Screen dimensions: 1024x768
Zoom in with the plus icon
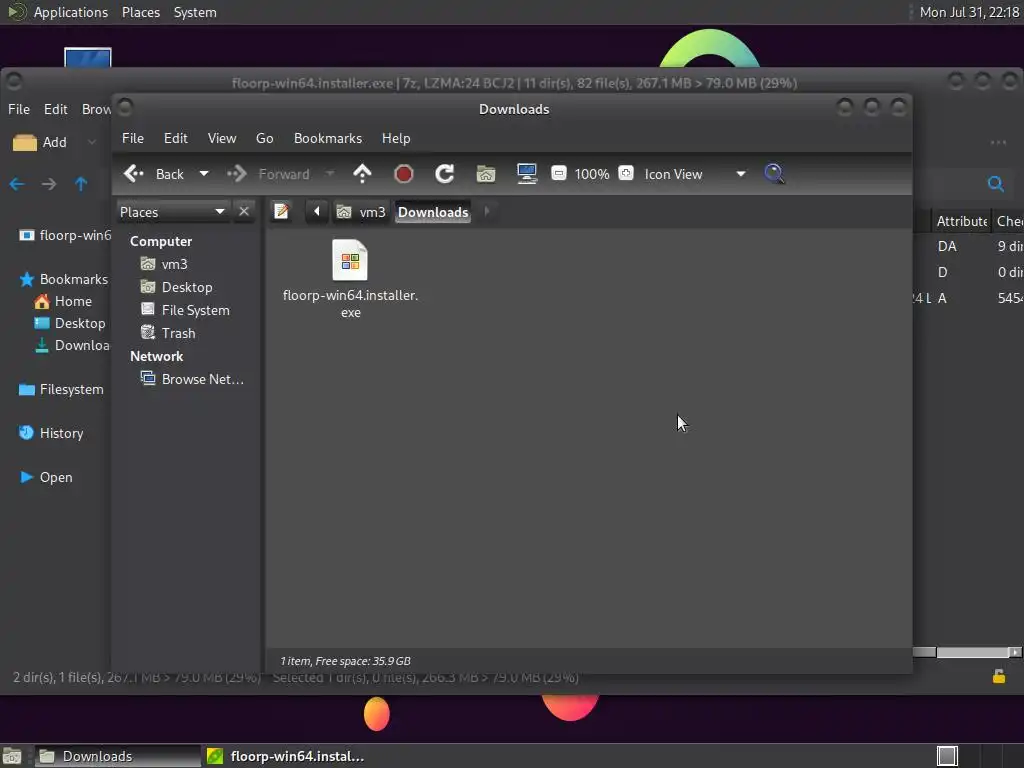coord(626,173)
